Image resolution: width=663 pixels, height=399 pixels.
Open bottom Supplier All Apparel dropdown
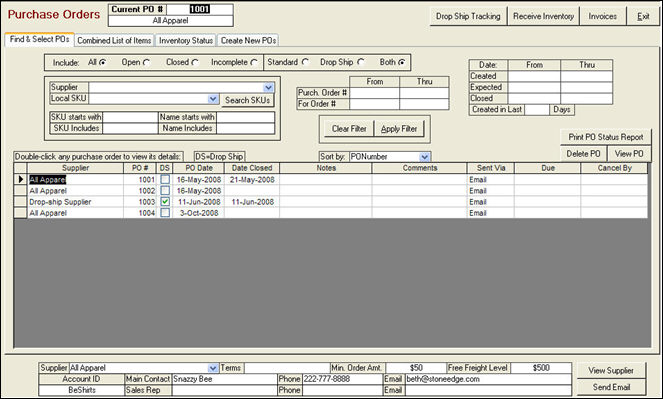pyautogui.click(x=213, y=368)
